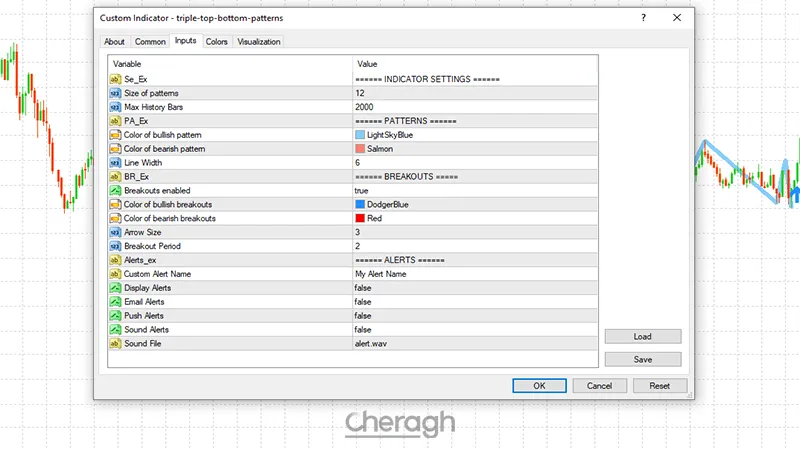
Task: Click the integer icon beside Arrow Size
Action: click(x=115, y=232)
